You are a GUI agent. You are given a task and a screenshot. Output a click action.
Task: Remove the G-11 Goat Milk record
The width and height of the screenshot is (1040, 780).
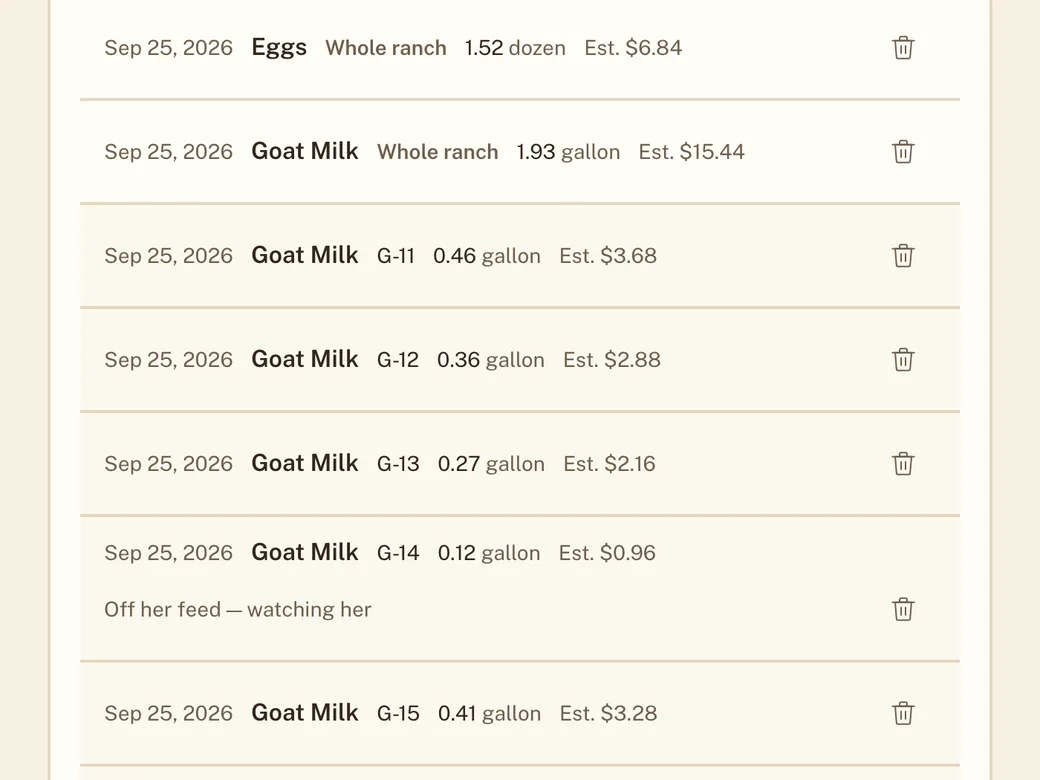tap(903, 255)
